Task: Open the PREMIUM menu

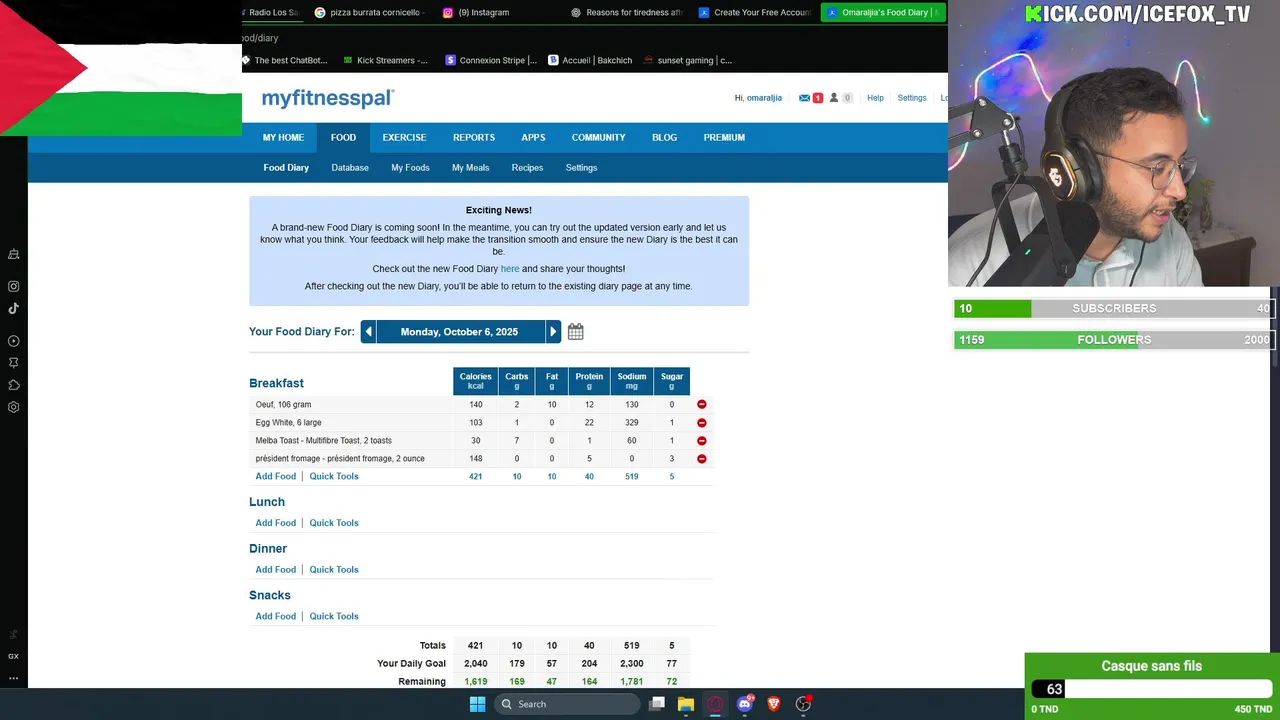Action: (x=724, y=138)
